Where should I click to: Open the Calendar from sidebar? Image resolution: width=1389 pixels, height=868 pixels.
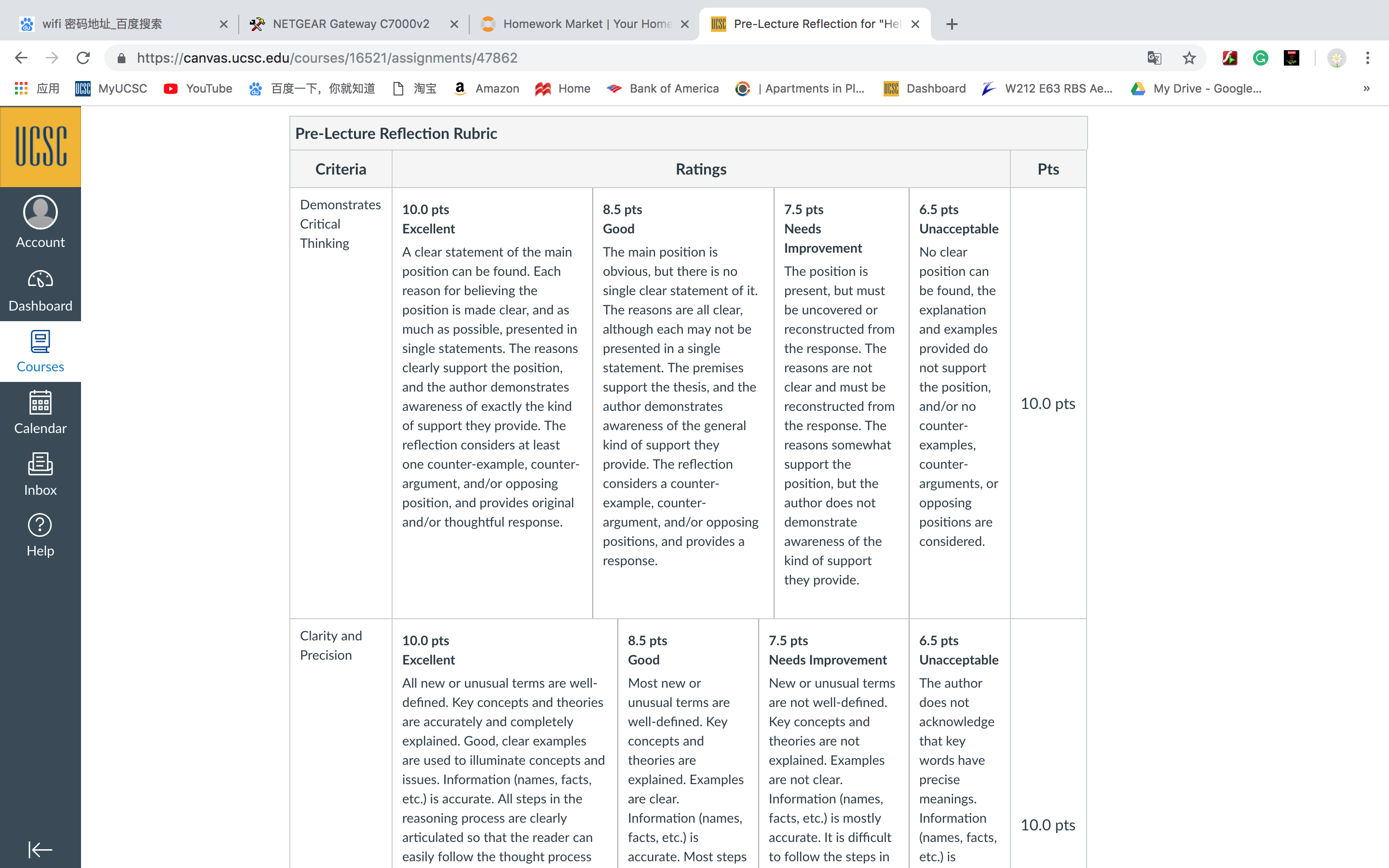tap(40, 412)
